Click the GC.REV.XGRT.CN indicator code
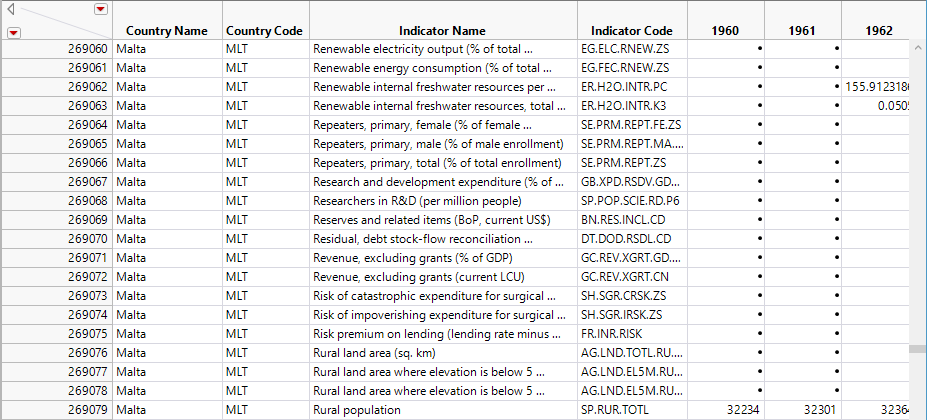Screen dimensions: 927x420 point(632,277)
